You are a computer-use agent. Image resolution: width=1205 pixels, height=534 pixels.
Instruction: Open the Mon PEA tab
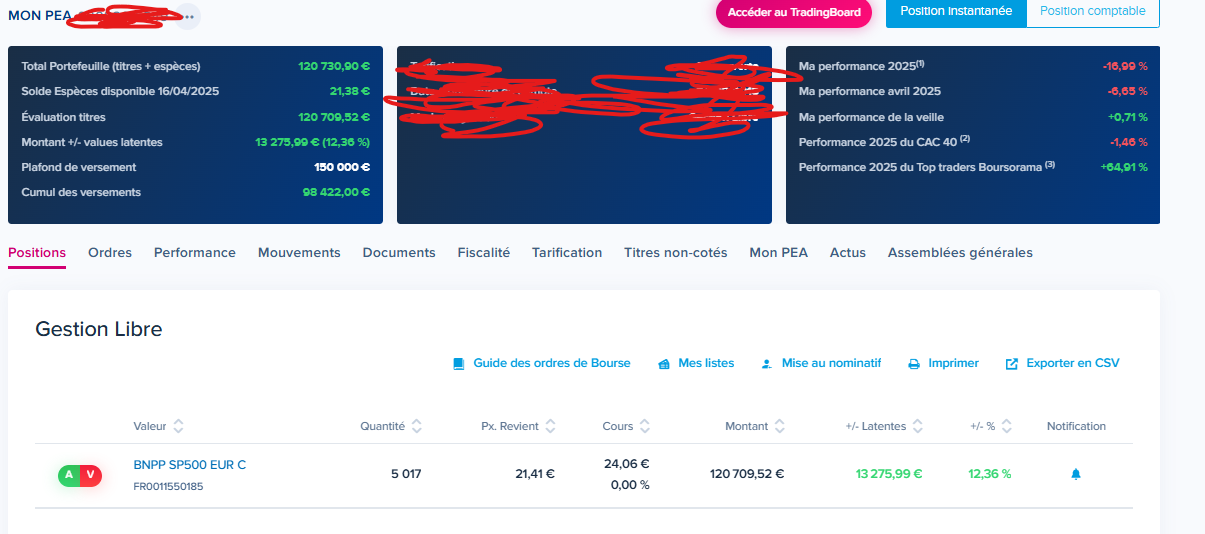point(779,253)
